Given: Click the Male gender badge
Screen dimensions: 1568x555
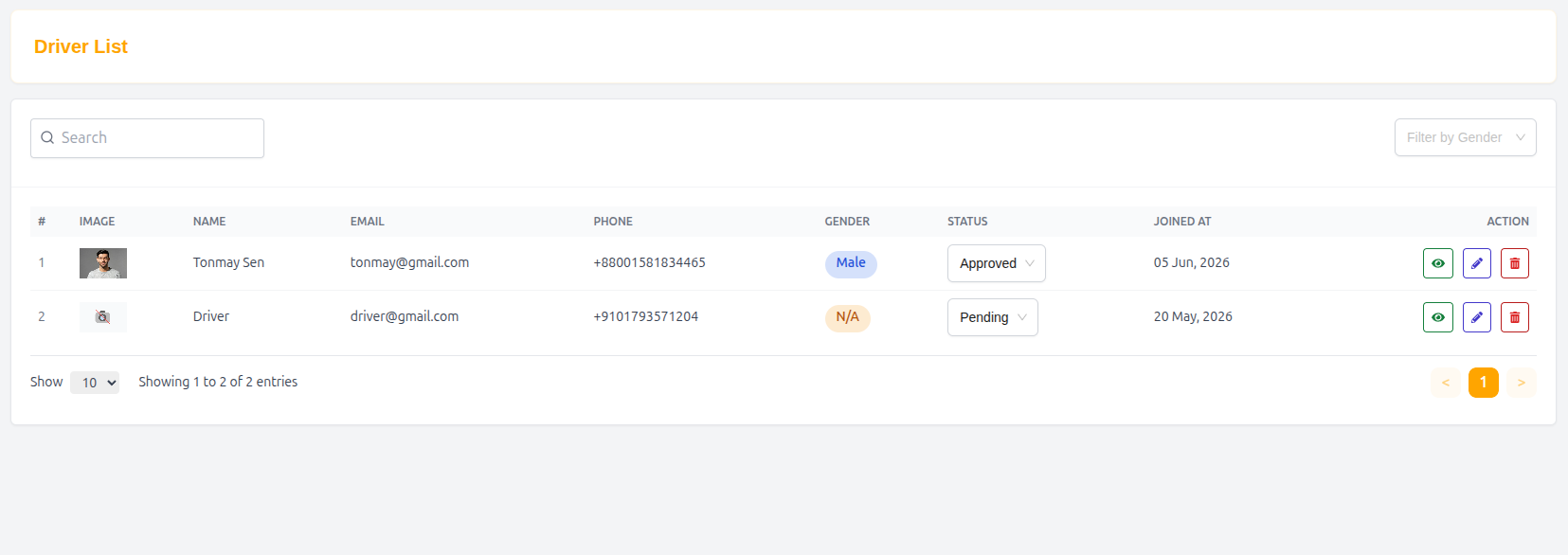Looking at the screenshot, I should [851, 263].
